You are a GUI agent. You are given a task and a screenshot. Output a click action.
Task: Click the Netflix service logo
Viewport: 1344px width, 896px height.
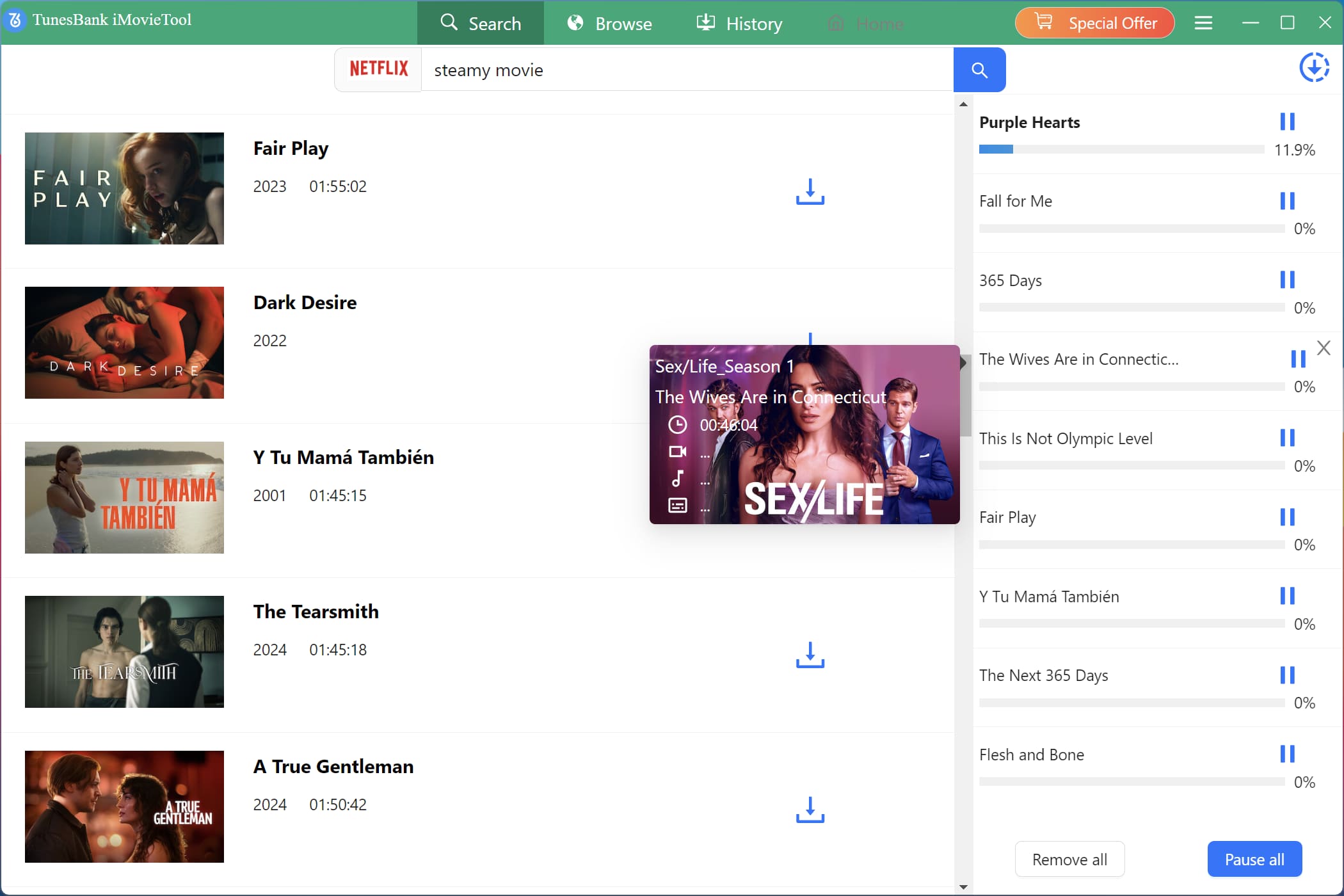point(378,68)
